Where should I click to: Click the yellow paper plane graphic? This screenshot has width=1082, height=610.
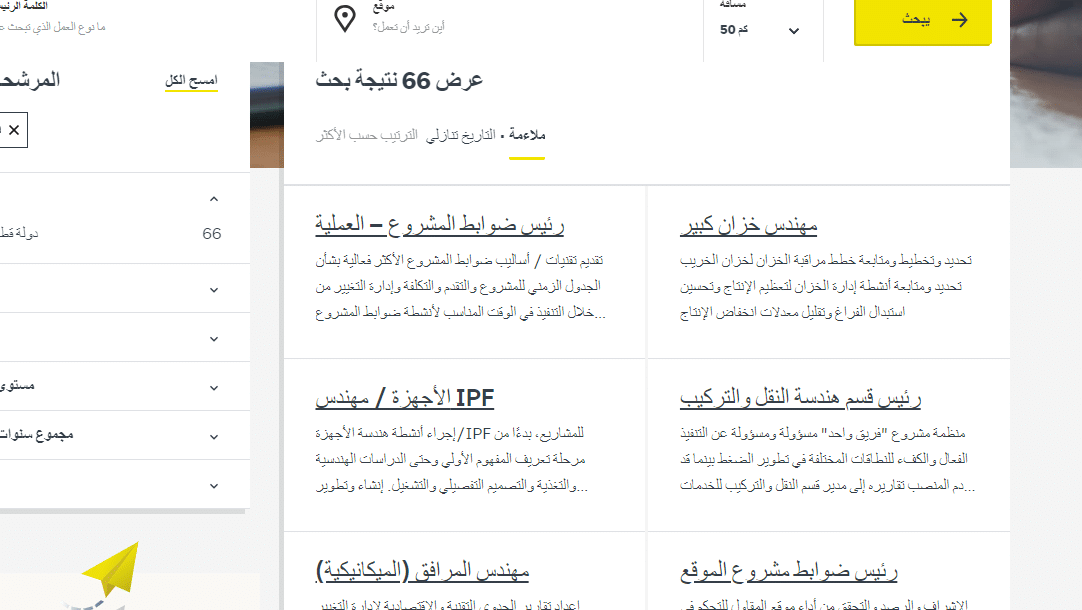point(112,568)
